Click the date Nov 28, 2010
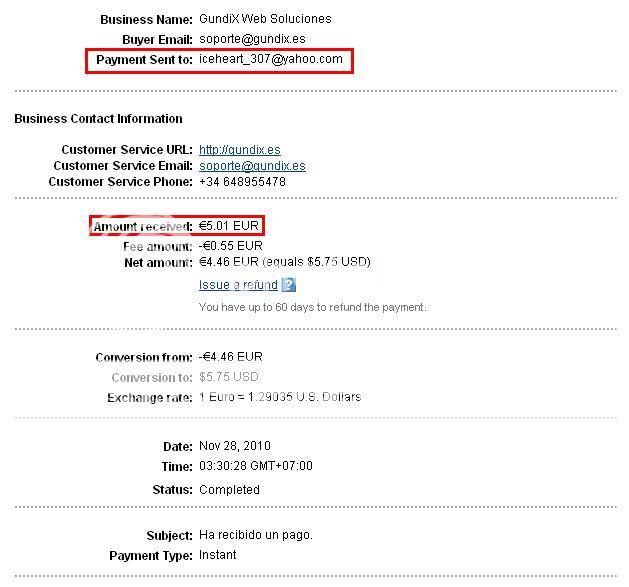The height and width of the screenshot is (587, 629). 235,446
